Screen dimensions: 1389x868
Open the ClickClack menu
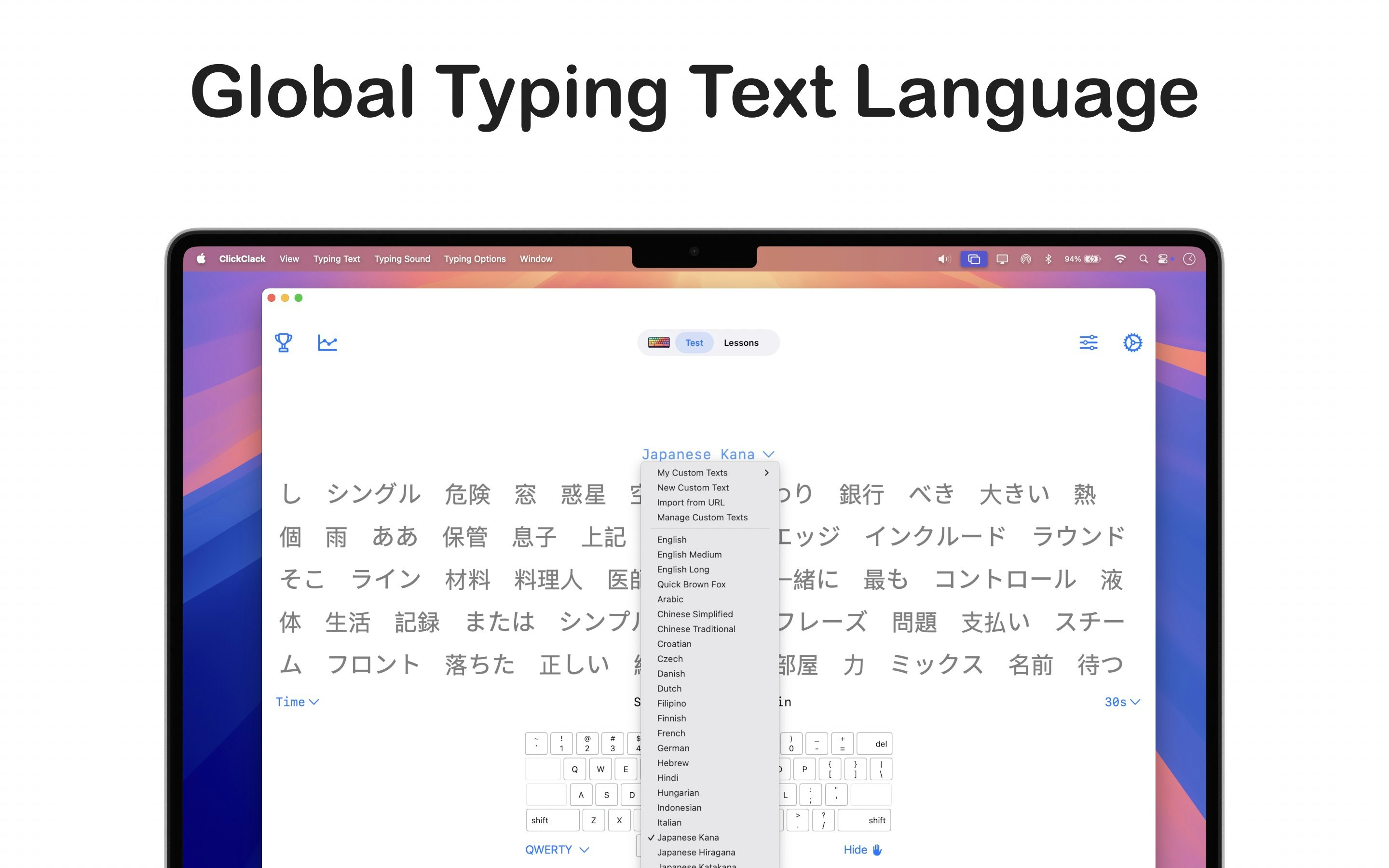pyautogui.click(x=242, y=259)
